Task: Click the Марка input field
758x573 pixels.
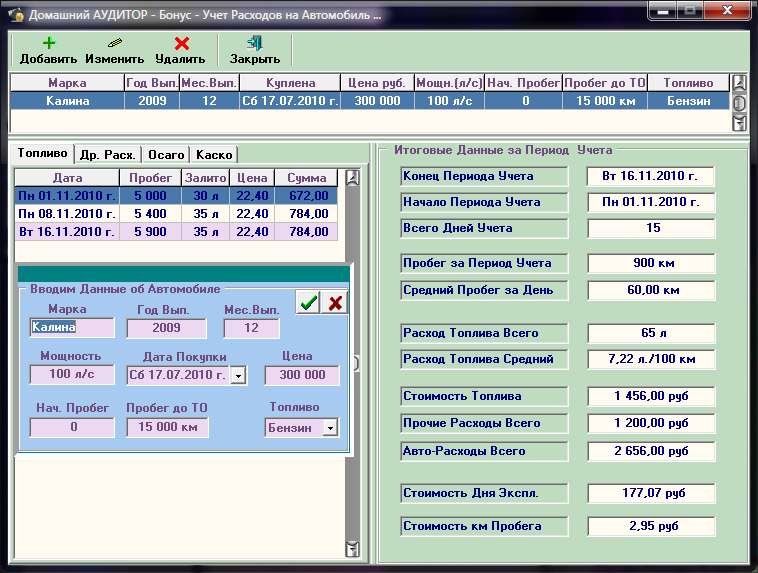Action: [x=72, y=327]
